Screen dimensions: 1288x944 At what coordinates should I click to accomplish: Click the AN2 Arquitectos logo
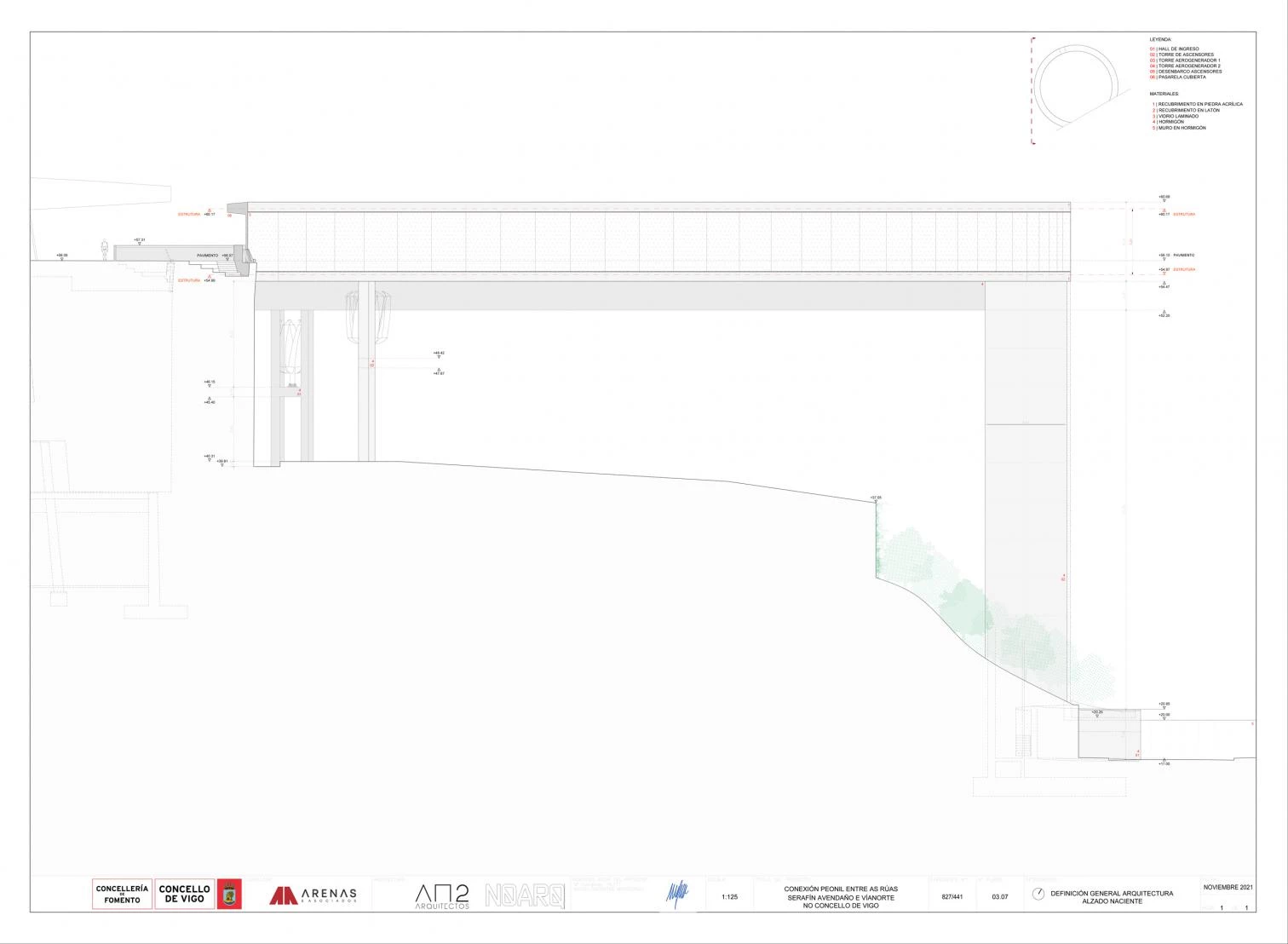(441, 896)
